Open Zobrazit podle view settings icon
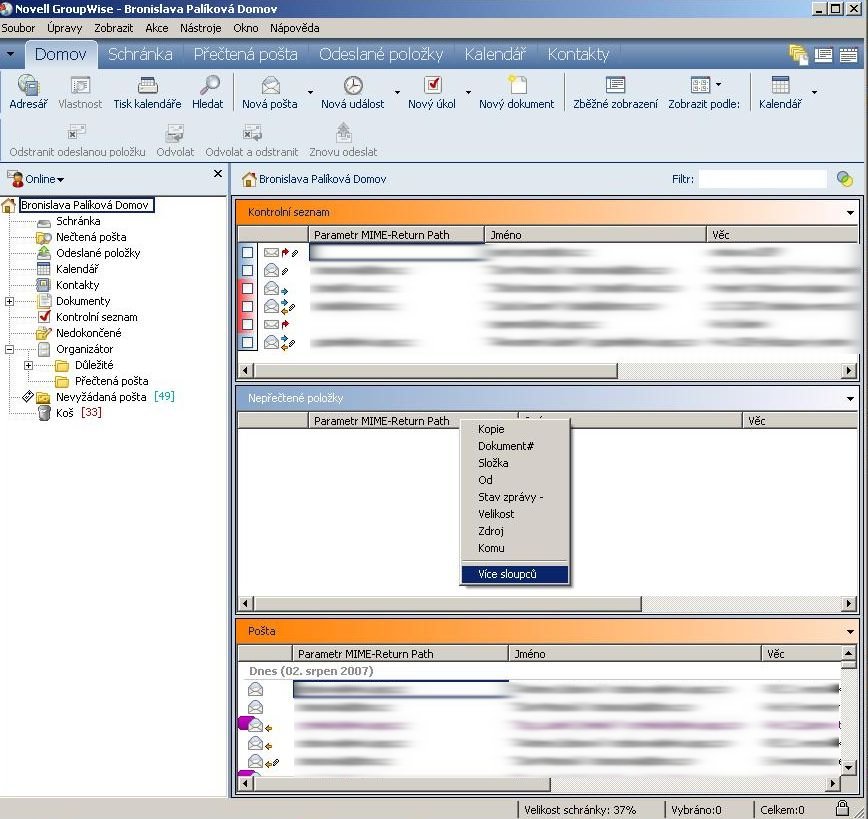Viewport: 868px width, 819px height. (700, 85)
